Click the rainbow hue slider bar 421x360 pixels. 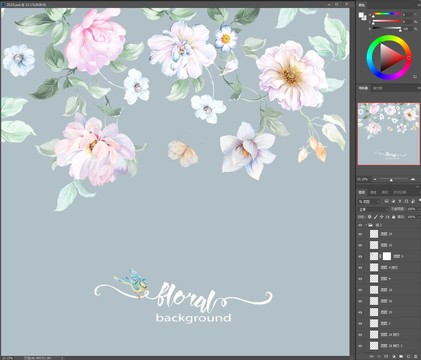[386, 14]
